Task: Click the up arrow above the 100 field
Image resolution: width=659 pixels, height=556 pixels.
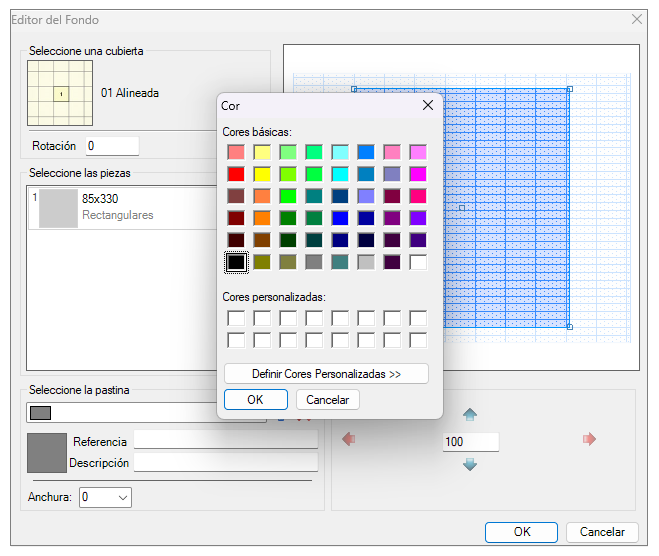Action: [x=469, y=414]
